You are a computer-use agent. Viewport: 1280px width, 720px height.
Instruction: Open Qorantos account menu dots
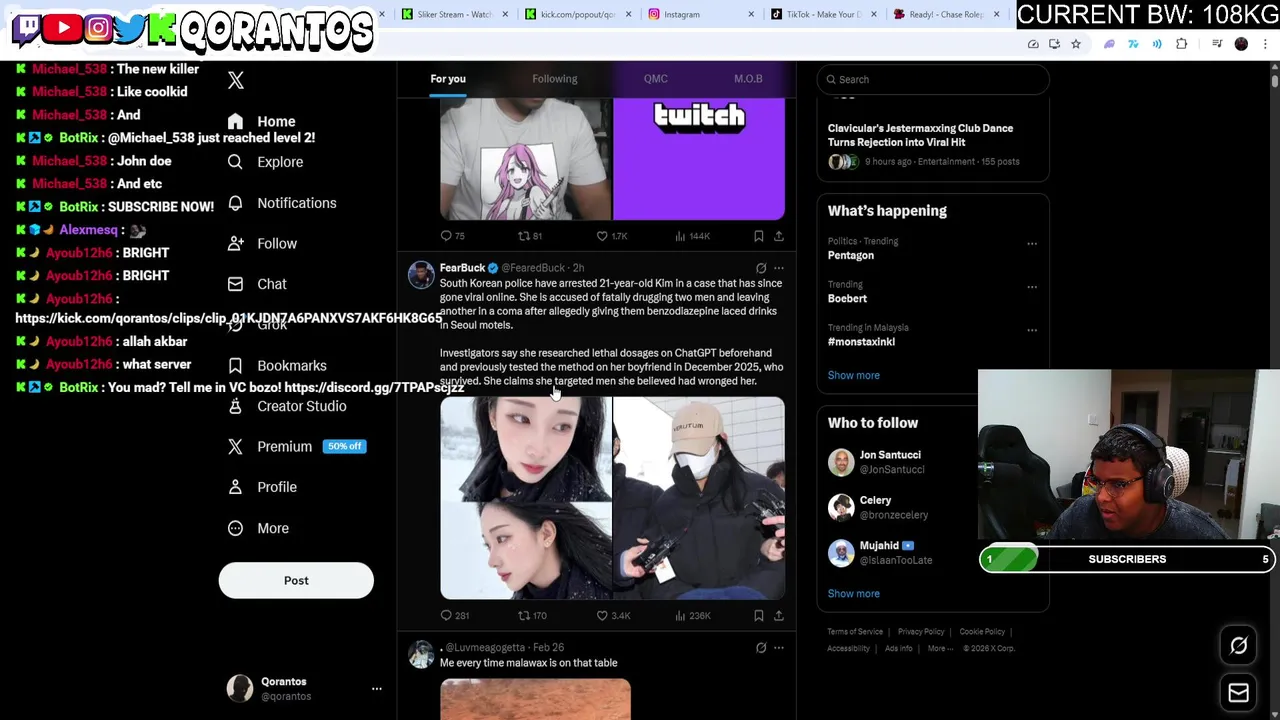pos(377,689)
